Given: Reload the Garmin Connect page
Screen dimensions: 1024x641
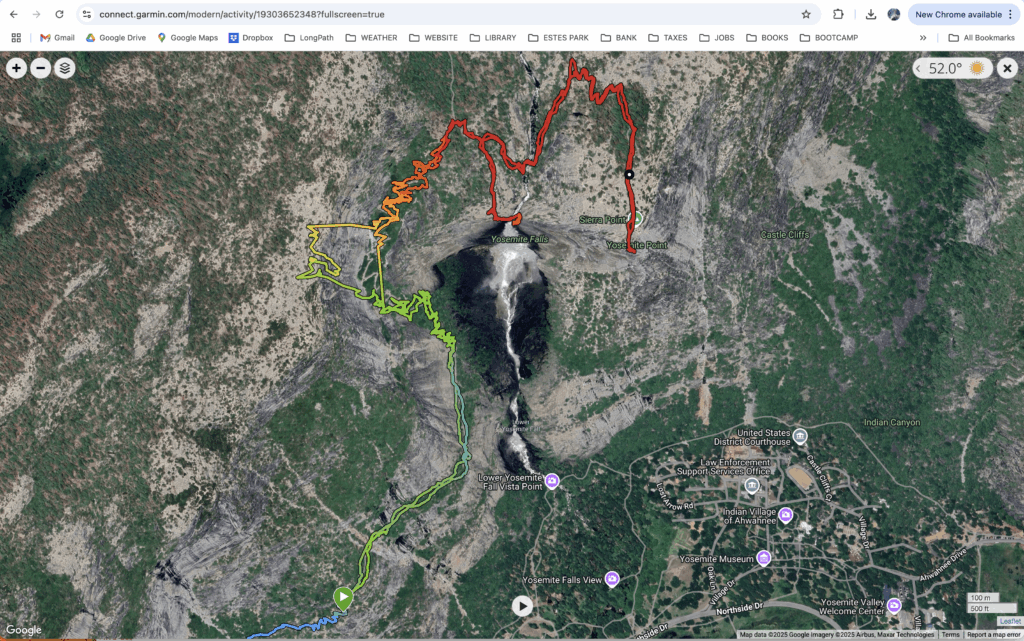Looking at the screenshot, I should click(x=60, y=15).
